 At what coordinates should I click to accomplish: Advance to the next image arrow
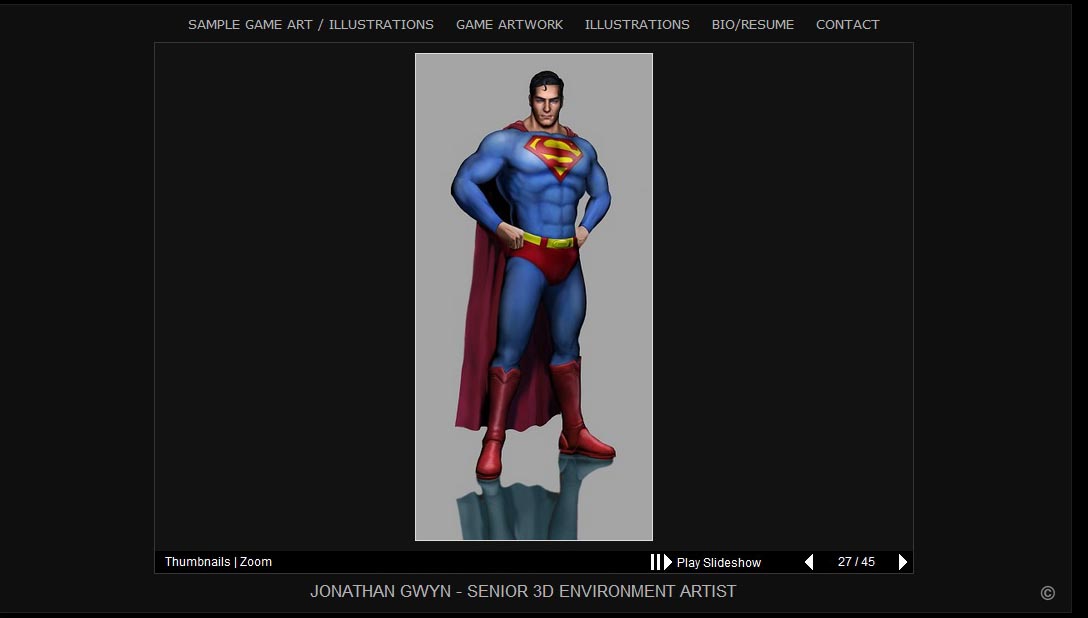pyautogui.click(x=902, y=562)
